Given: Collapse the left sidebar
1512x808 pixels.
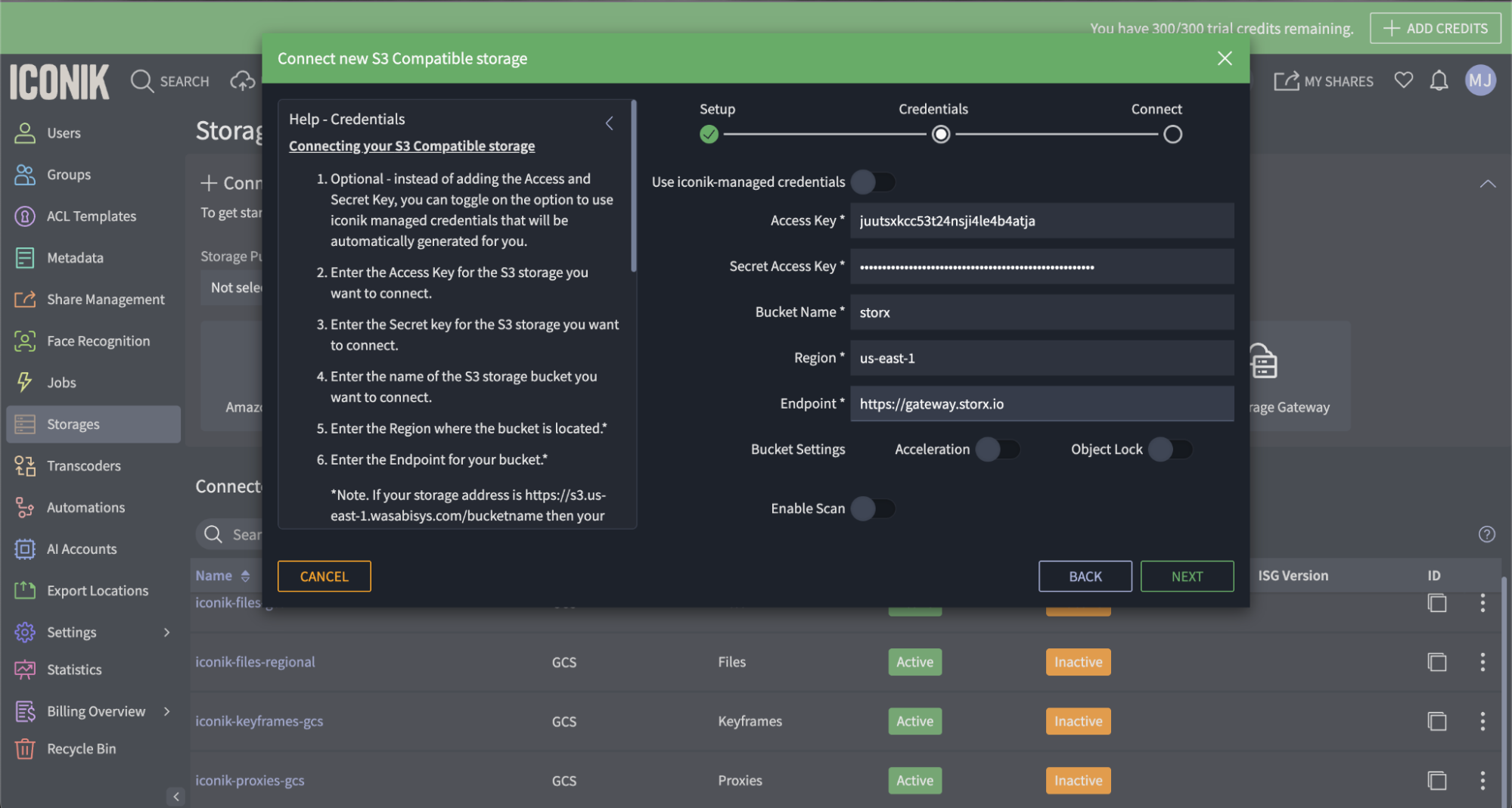Looking at the screenshot, I should tap(175, 796).
